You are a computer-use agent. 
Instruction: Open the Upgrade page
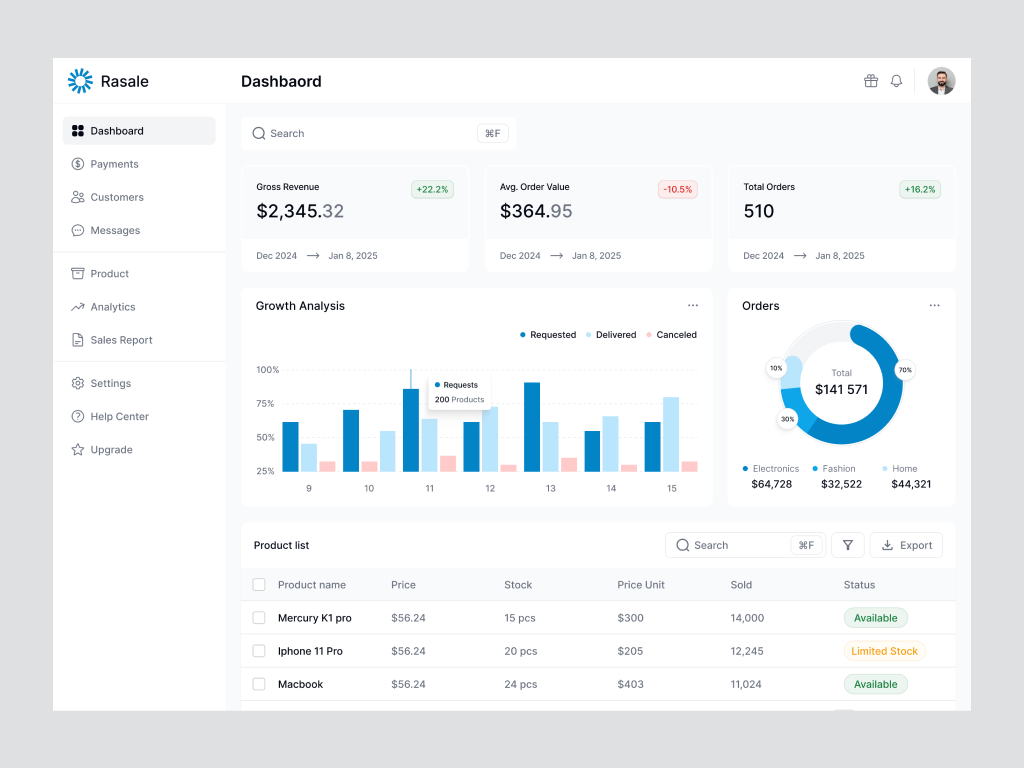(x=110, y=450)
